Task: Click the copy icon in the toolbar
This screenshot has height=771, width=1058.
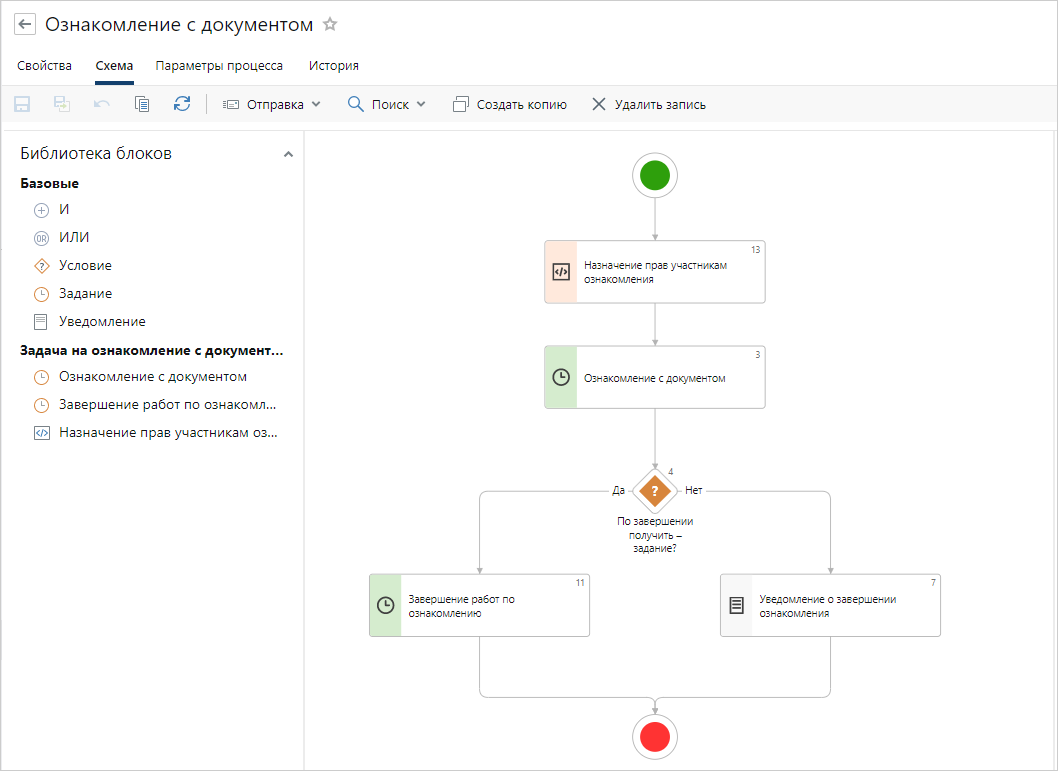Action: coord(142,104)
